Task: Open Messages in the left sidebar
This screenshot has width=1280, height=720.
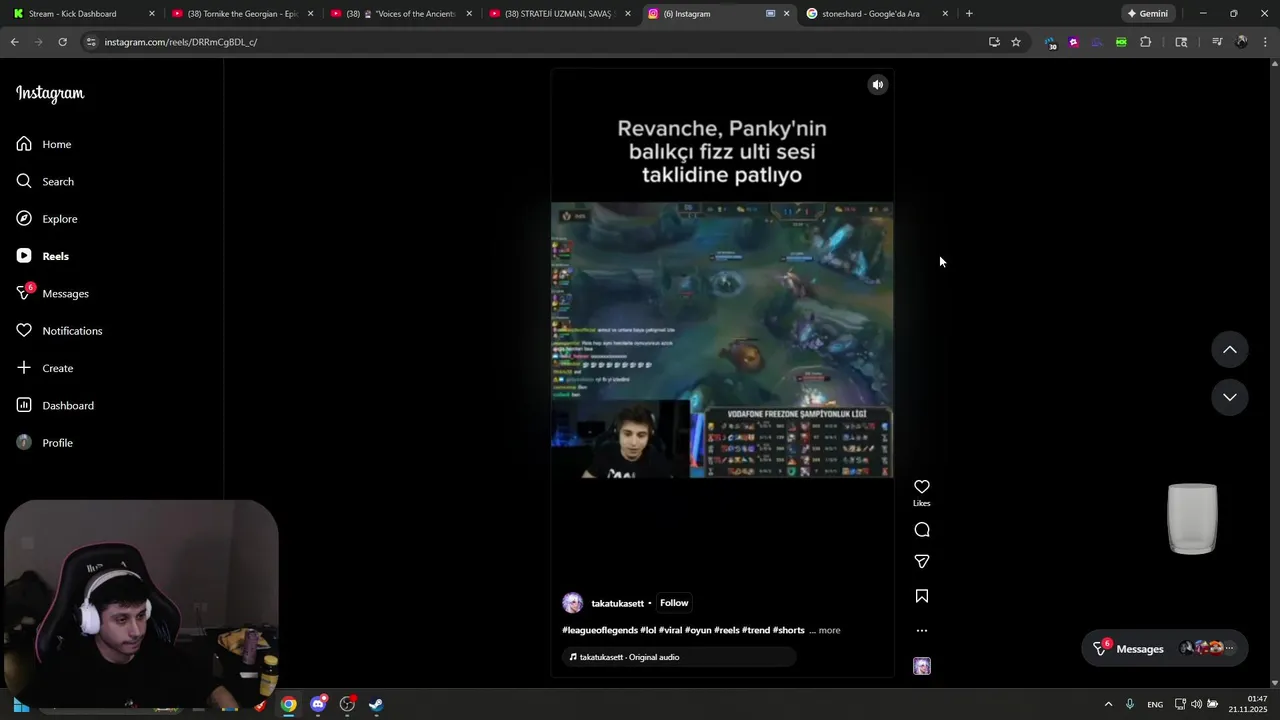Action: 53,293
